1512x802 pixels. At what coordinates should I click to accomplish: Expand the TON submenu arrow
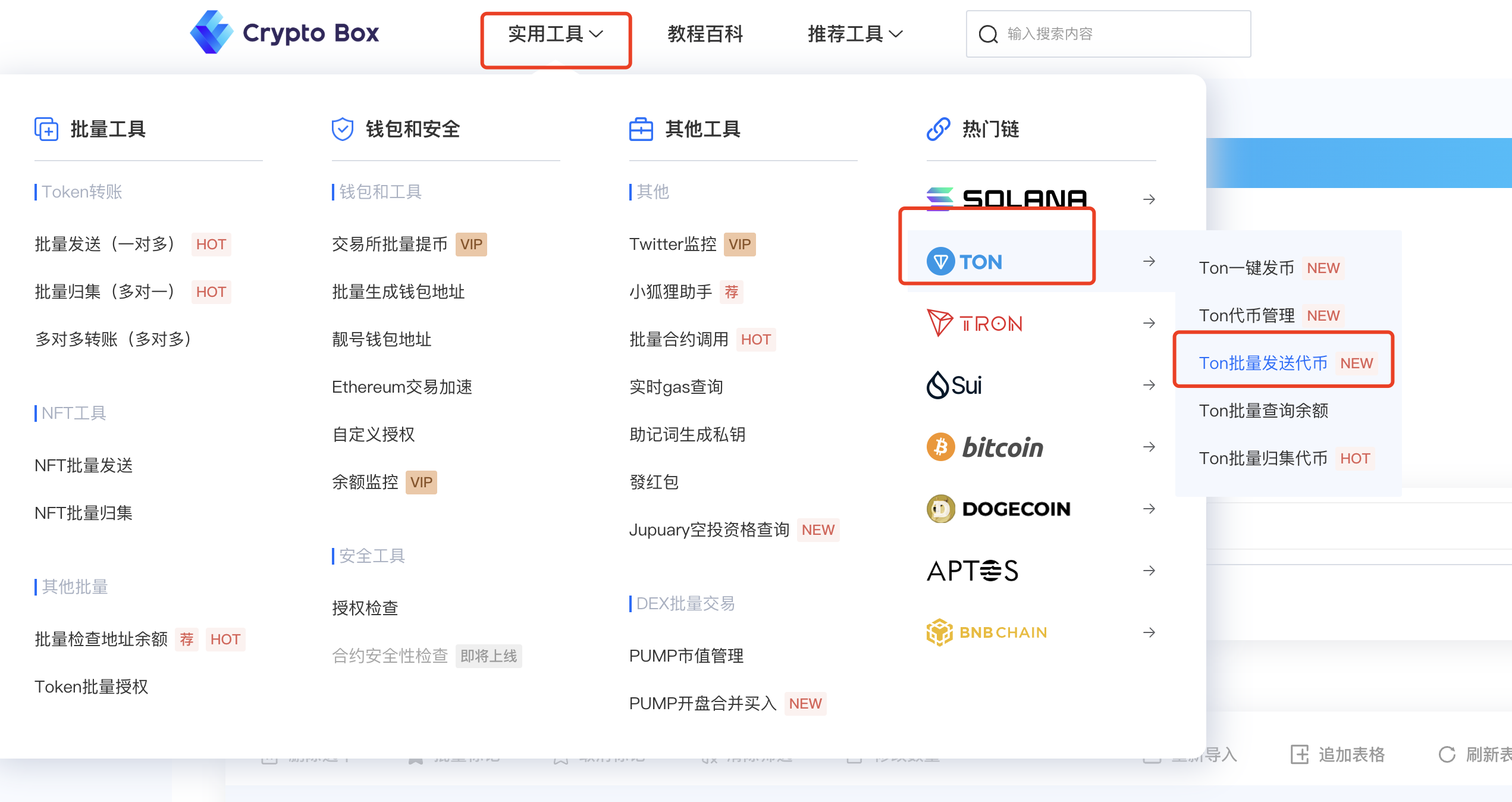(x=1149, y=261)
